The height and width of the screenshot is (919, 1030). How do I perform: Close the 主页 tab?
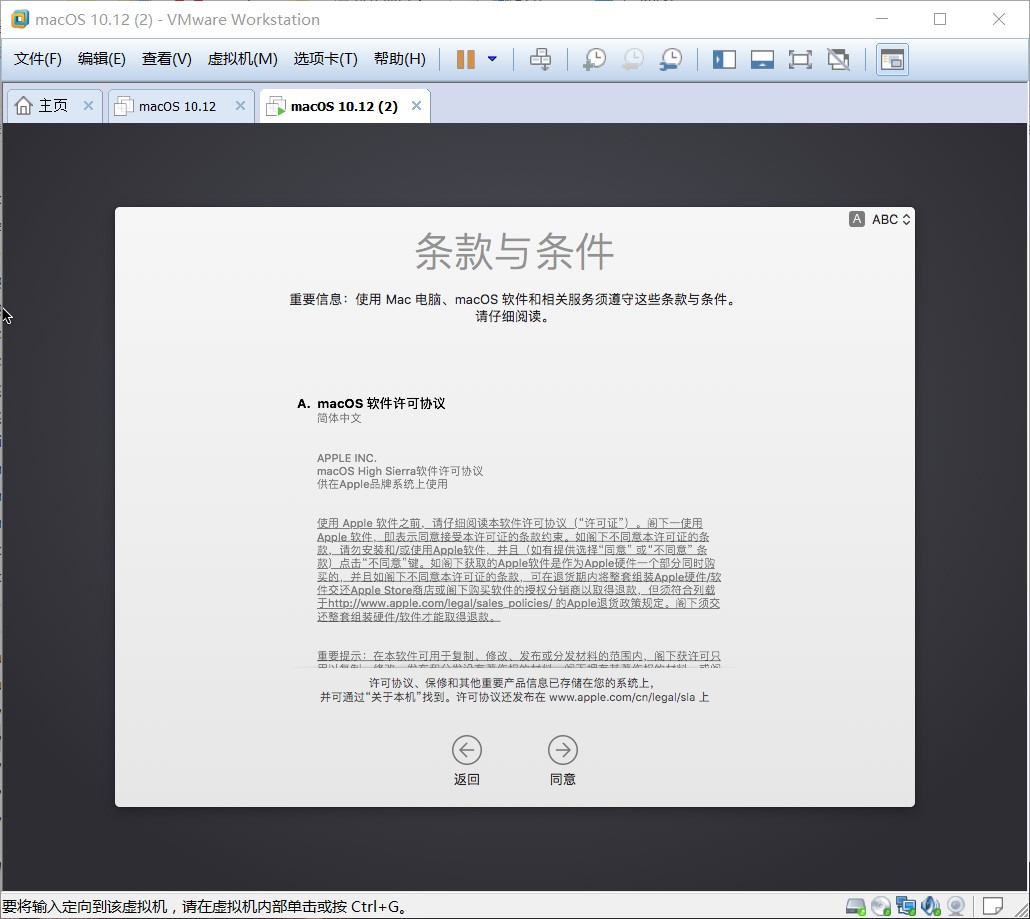click(88, 106)
